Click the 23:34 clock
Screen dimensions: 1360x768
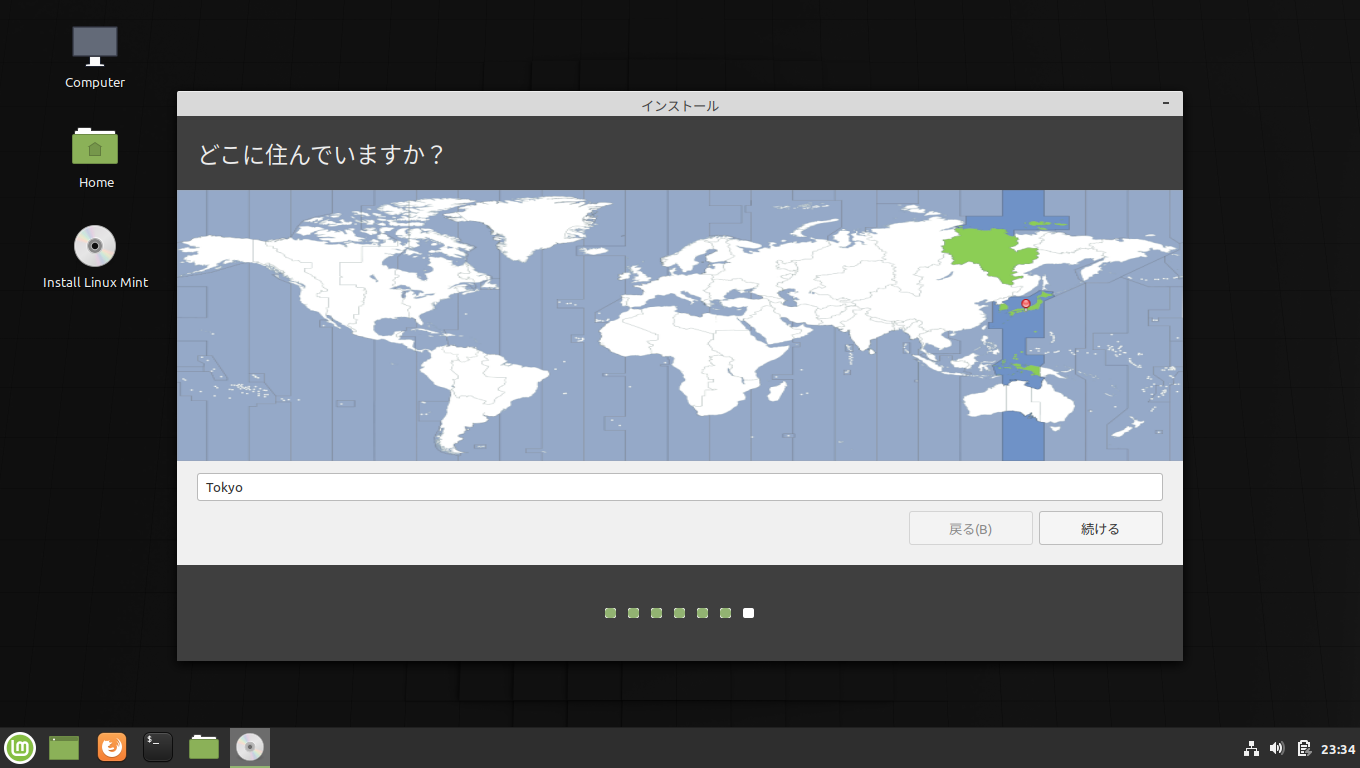(1338, 749)
